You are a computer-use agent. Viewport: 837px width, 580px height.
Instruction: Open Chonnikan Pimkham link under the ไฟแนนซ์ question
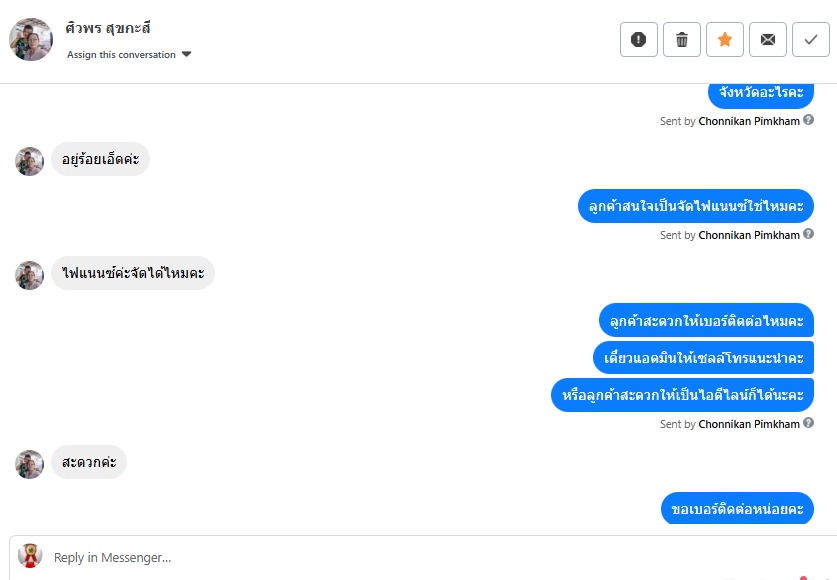(749, 235)
